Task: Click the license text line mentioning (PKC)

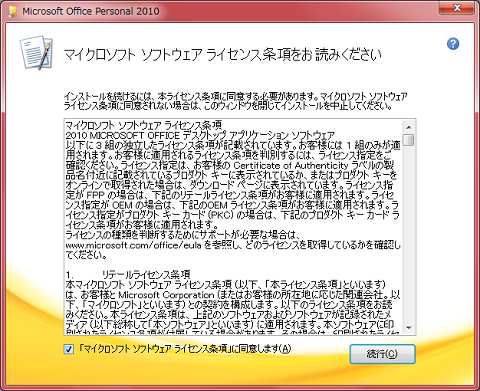Action: pyautogui.click(x=232, y=215)
